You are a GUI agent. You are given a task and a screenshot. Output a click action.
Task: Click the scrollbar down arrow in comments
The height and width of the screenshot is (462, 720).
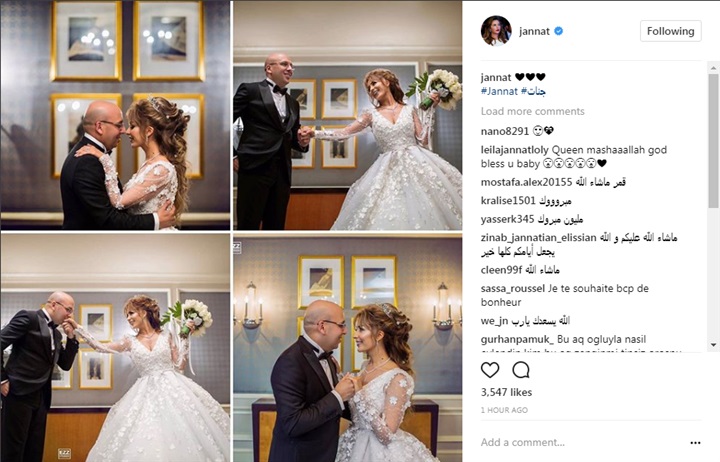[x=713, y=345]
